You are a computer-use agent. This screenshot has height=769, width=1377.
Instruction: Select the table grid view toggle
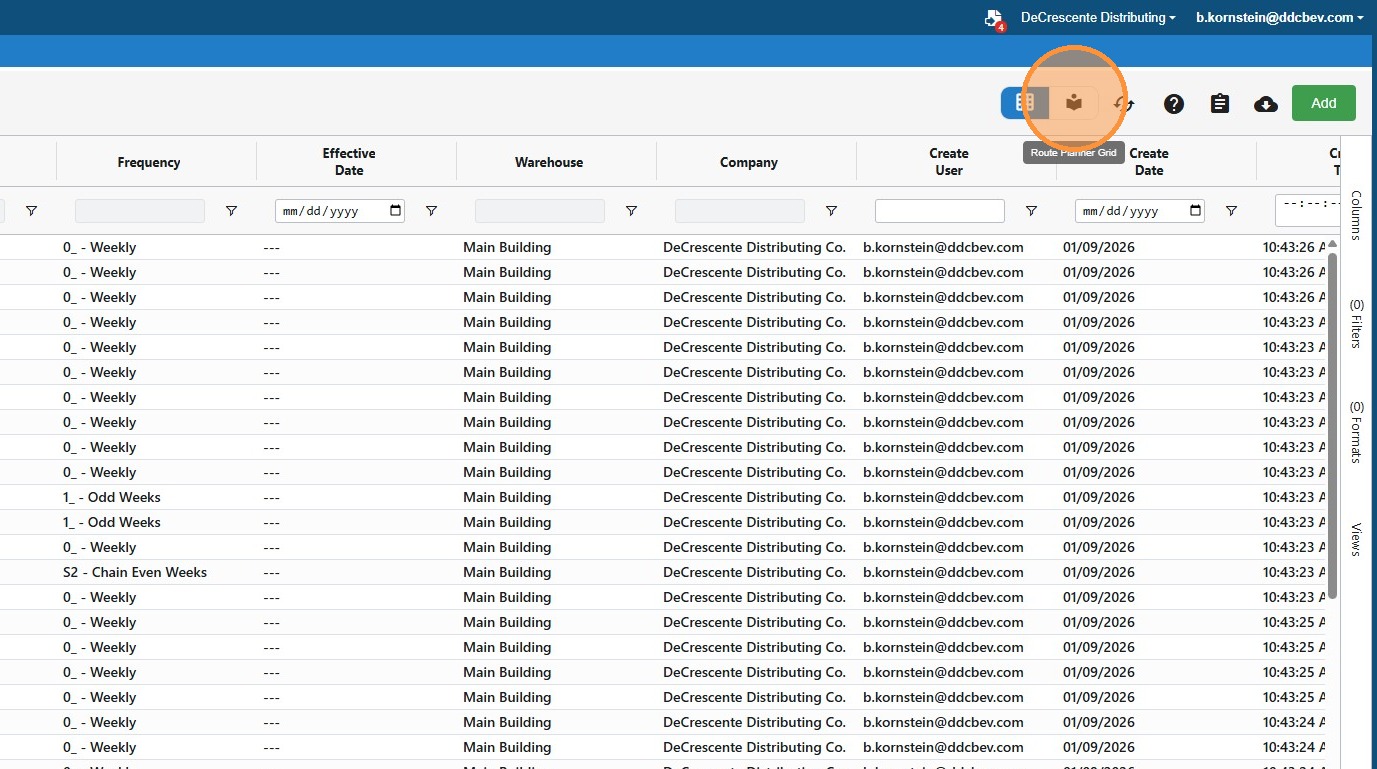click(1025, 103)
